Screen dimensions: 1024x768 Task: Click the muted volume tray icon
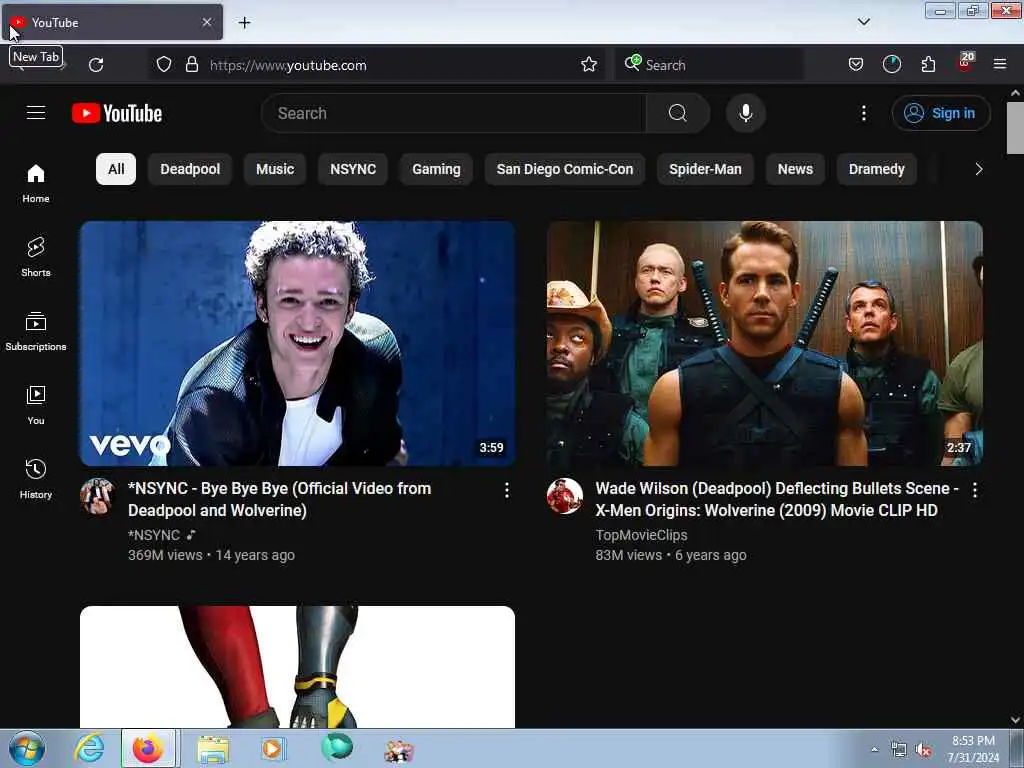(923, 750)
